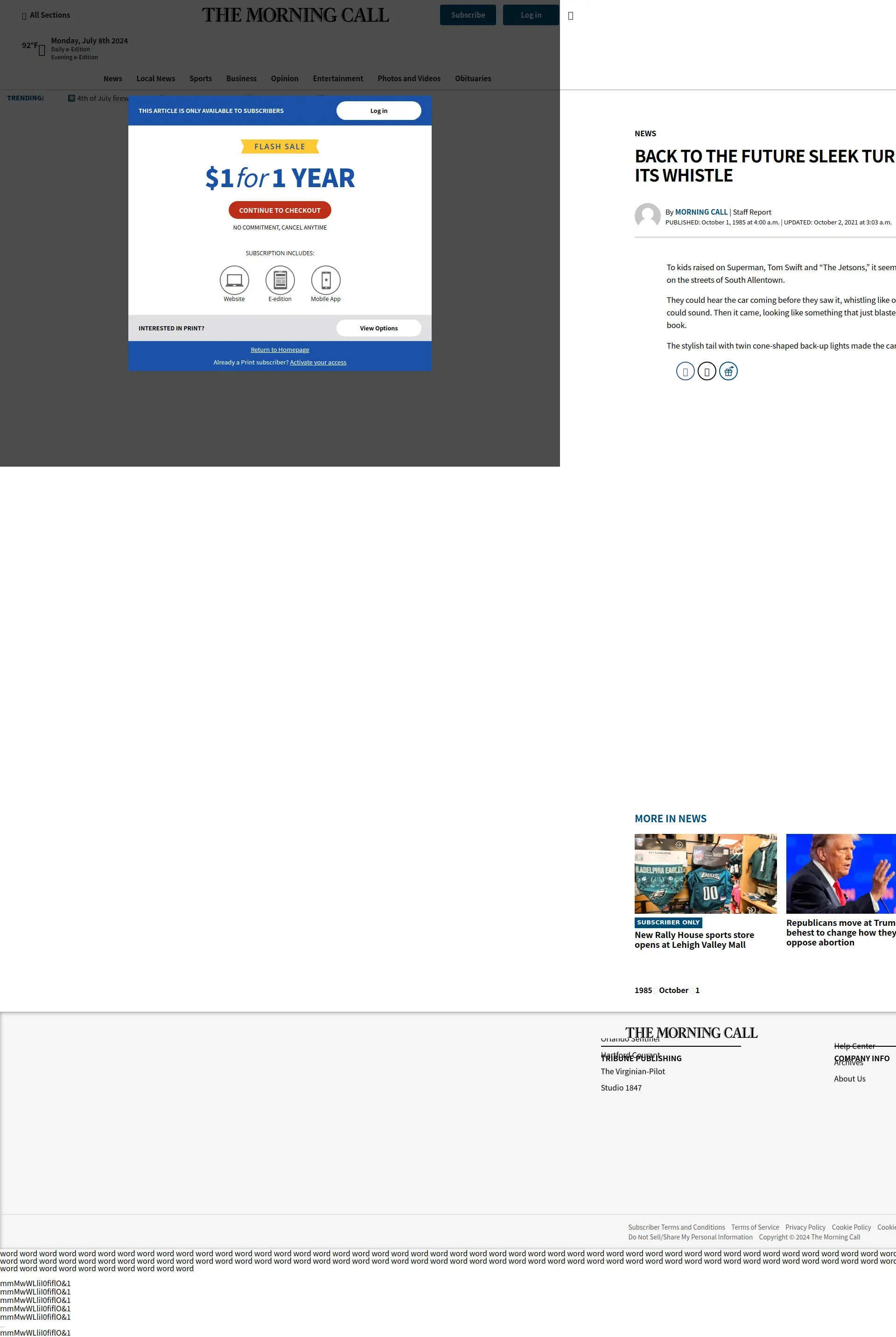Click the author avatar icon

[x=647, y=216]
